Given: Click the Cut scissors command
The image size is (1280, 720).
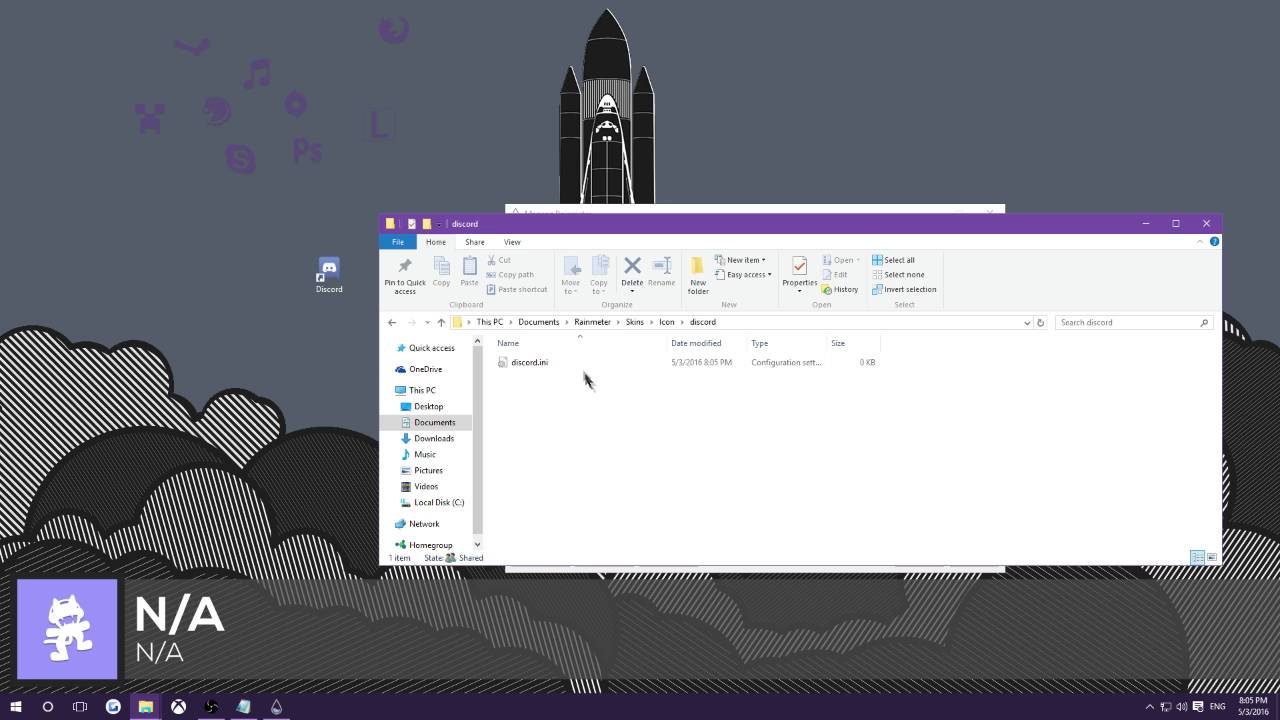Looking at the screenshot, I should [x=499, y=260].
